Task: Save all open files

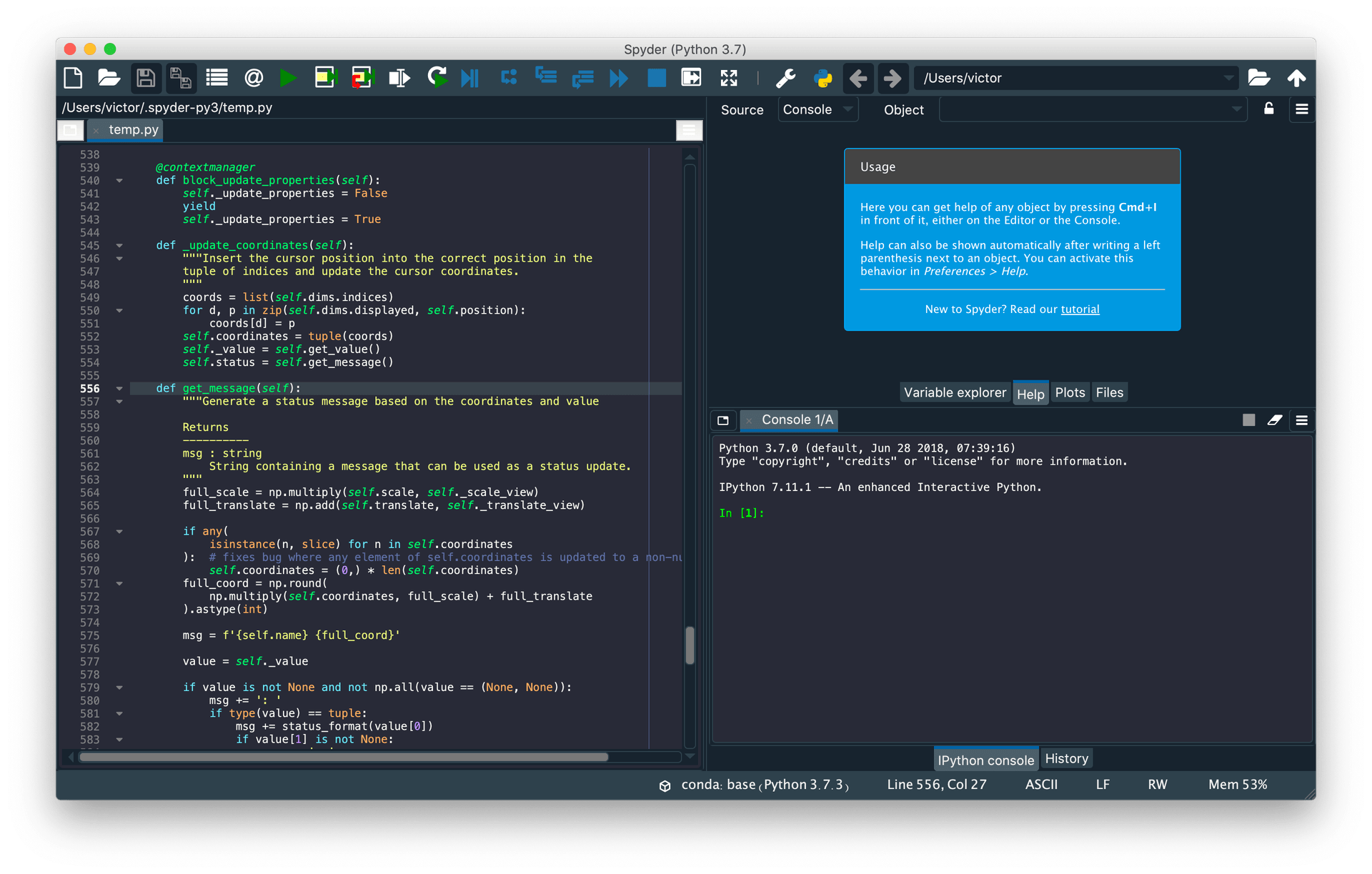Action: coord(181,78)
